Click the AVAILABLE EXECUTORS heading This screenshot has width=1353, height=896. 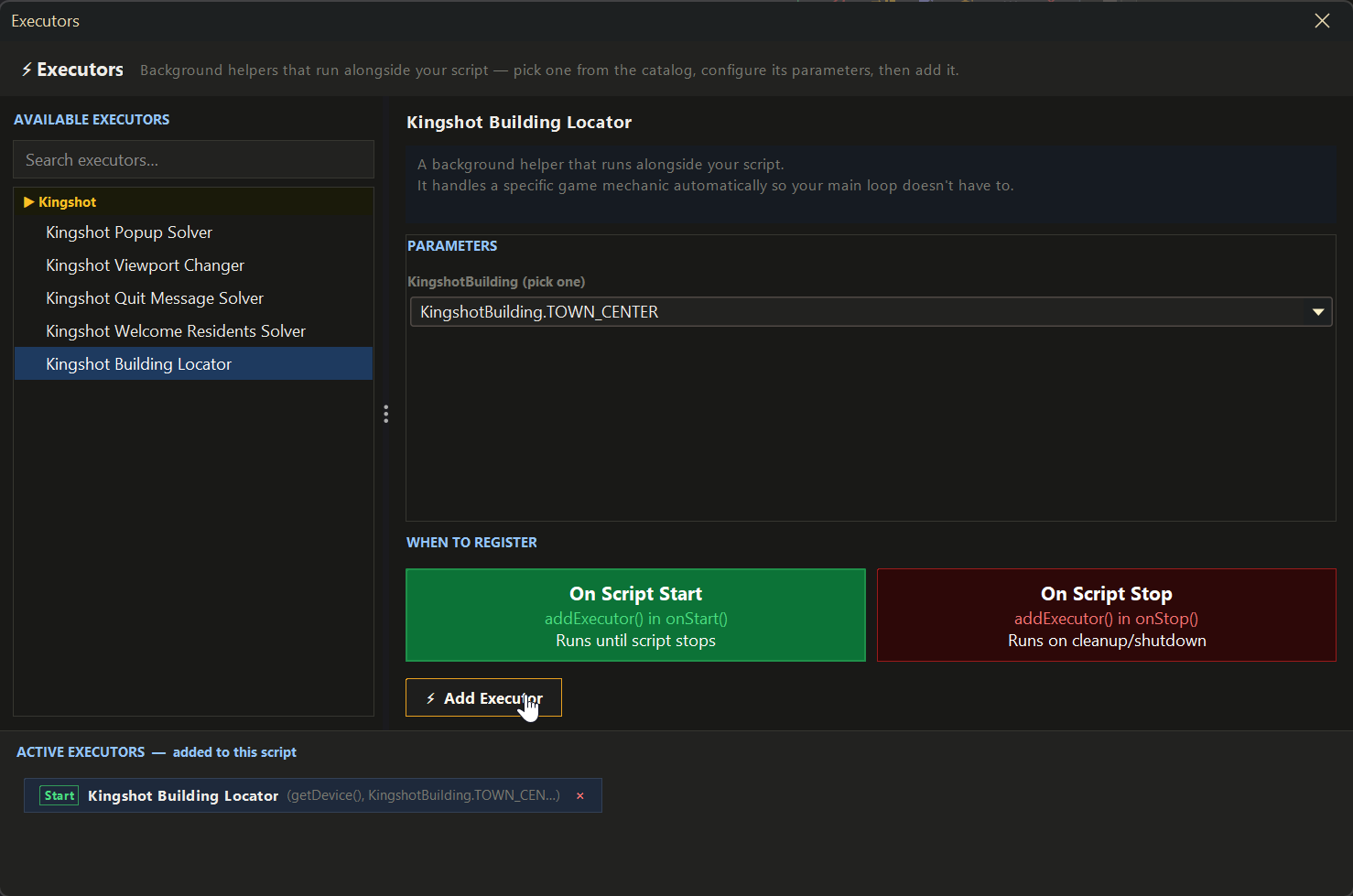click(x=92, y=120)
